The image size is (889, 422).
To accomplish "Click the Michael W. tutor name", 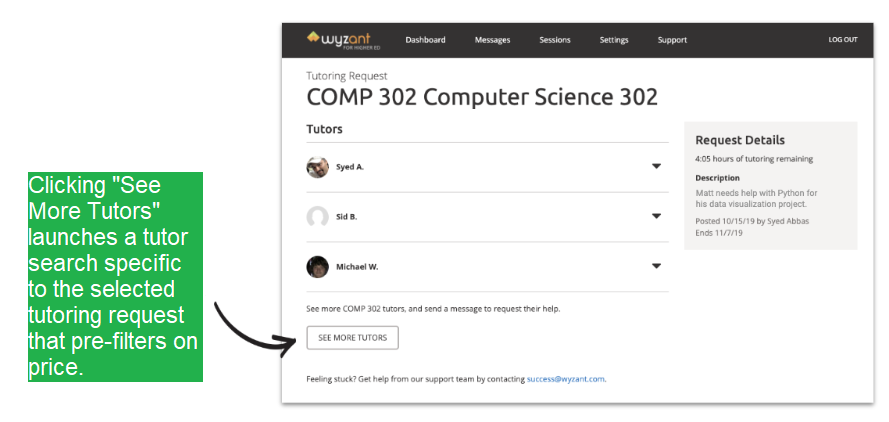I will tap(357, 267).
